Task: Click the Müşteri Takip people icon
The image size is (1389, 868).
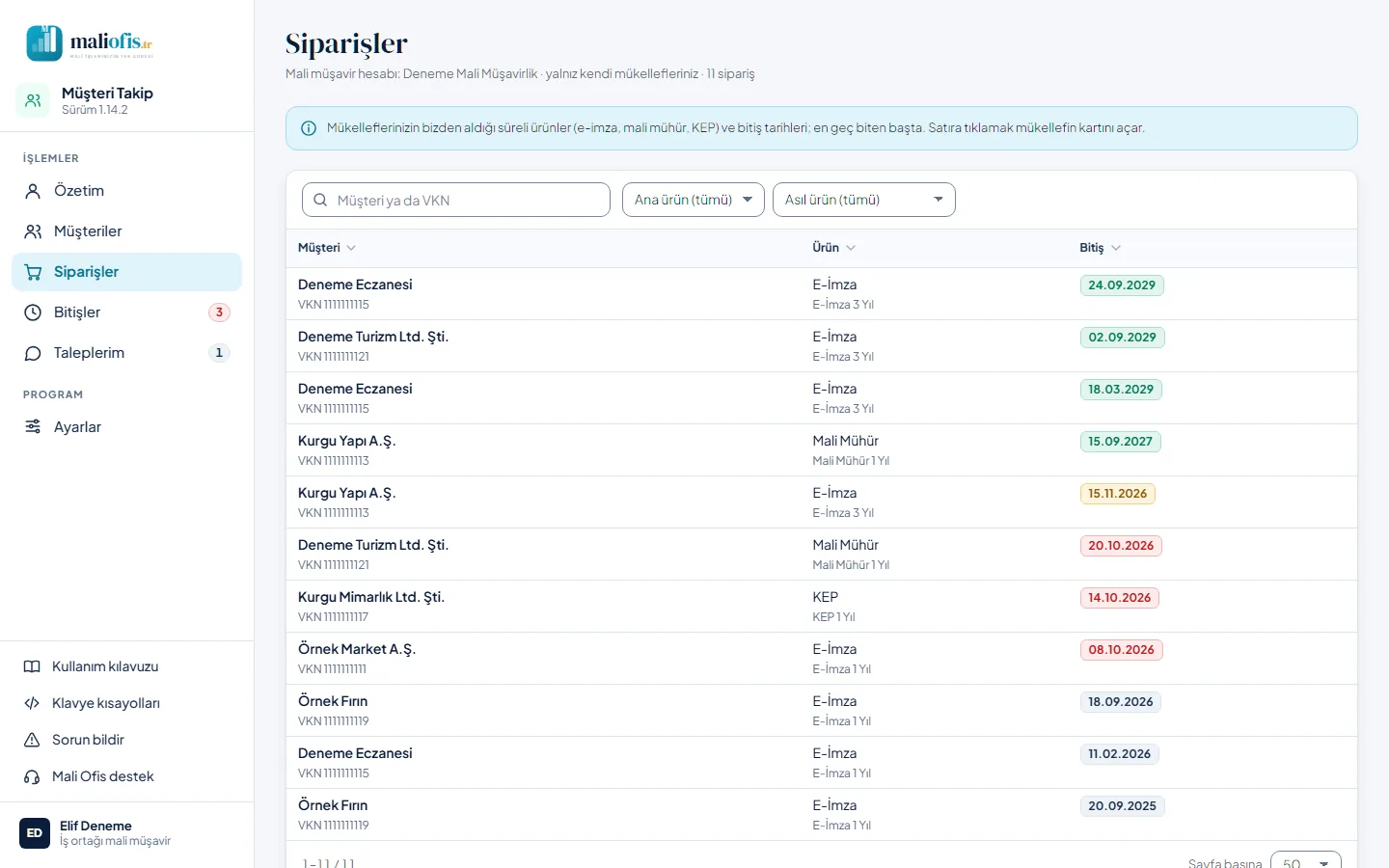Action: point(33,100)
